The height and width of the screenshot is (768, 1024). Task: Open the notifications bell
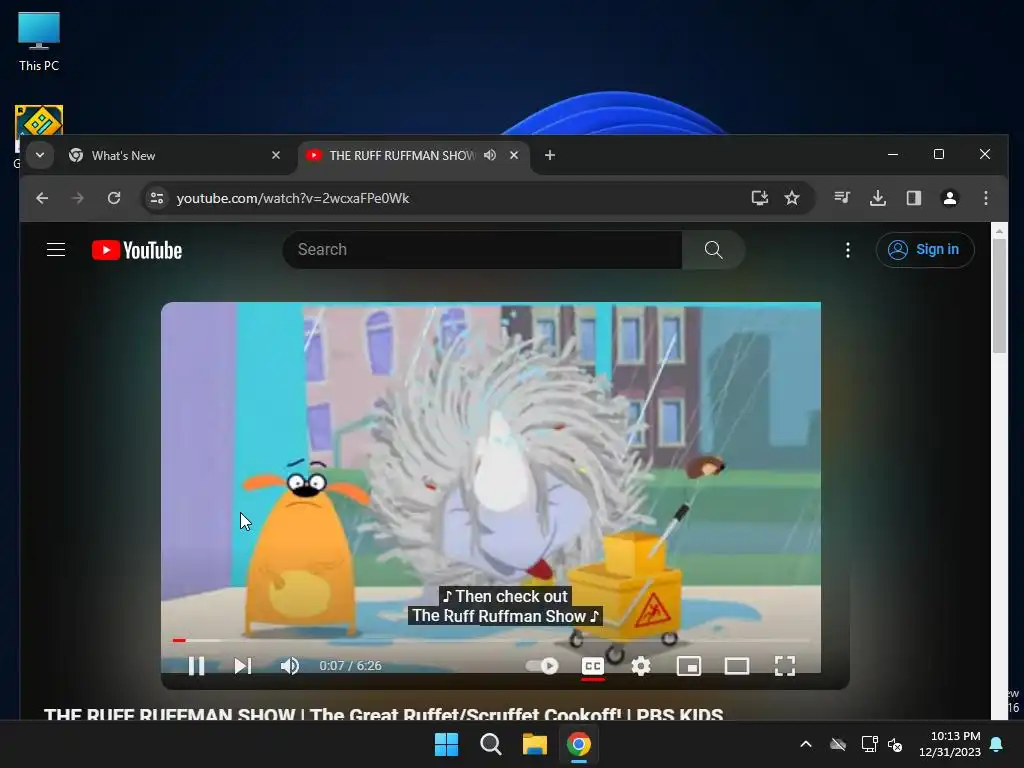(997, 744)
